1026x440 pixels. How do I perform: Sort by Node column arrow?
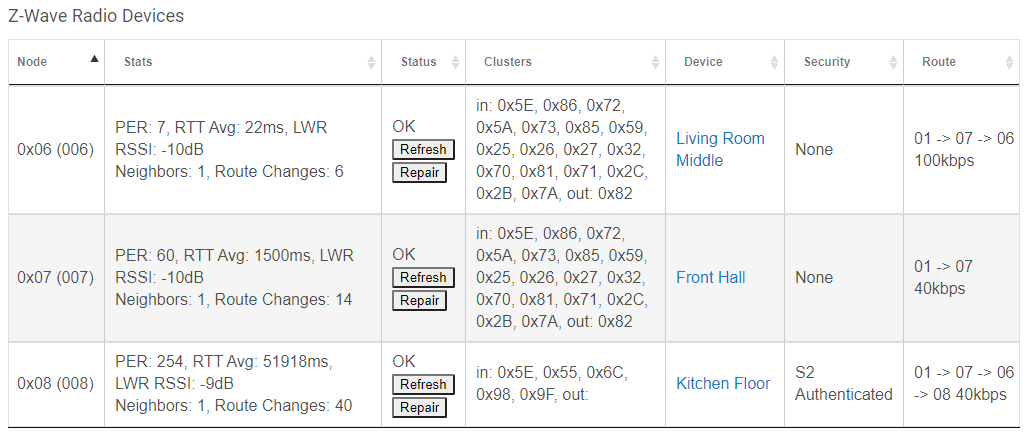94,59
